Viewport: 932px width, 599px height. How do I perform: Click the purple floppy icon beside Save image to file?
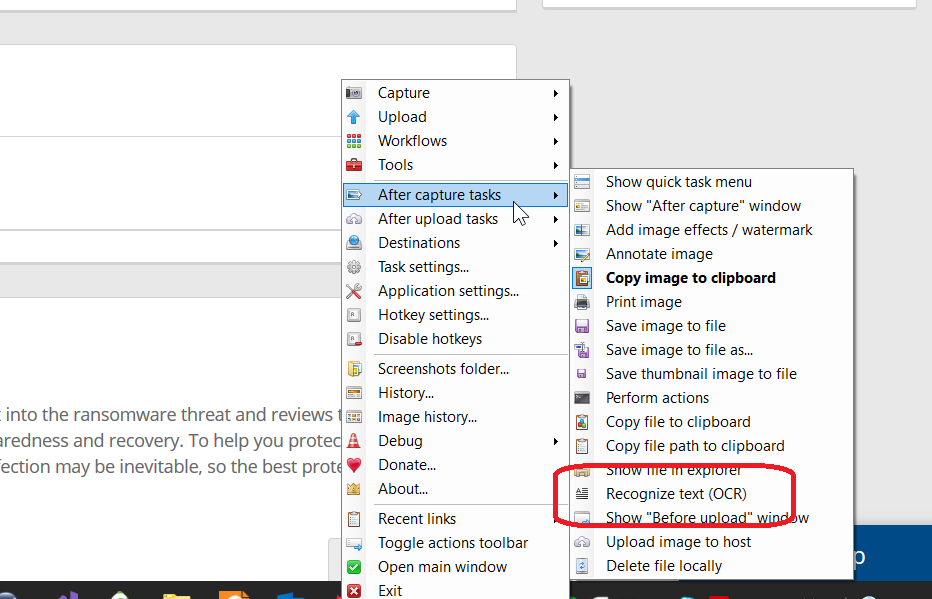[582, 326]
